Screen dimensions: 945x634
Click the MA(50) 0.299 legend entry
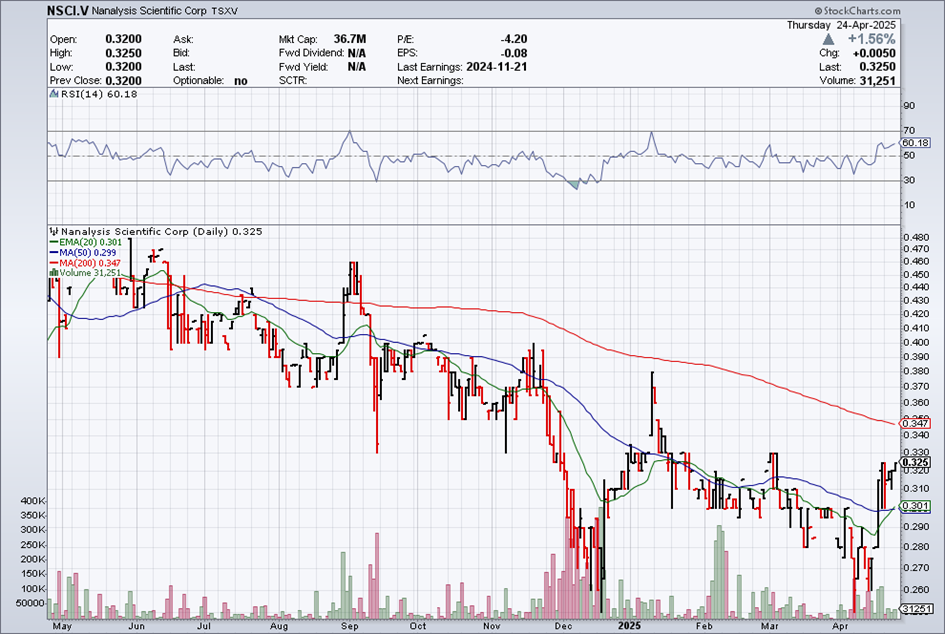click(83, 253)
